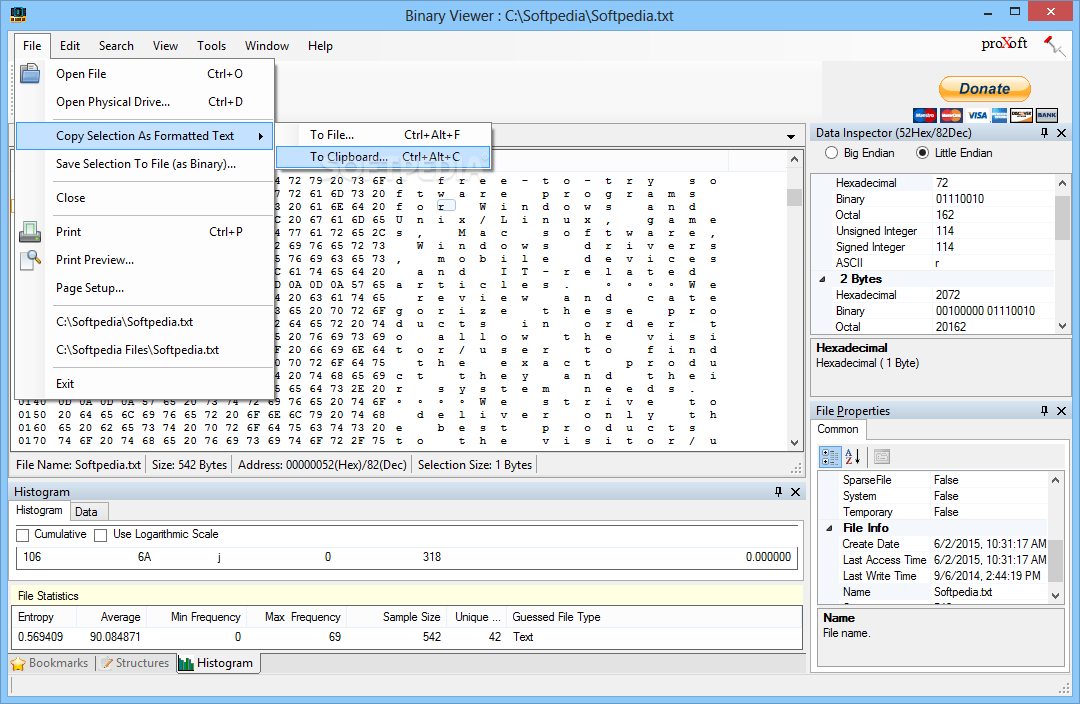Screen dimensions: 1080x704
Task: Open the View menu
Action: [x=165, y=45]
